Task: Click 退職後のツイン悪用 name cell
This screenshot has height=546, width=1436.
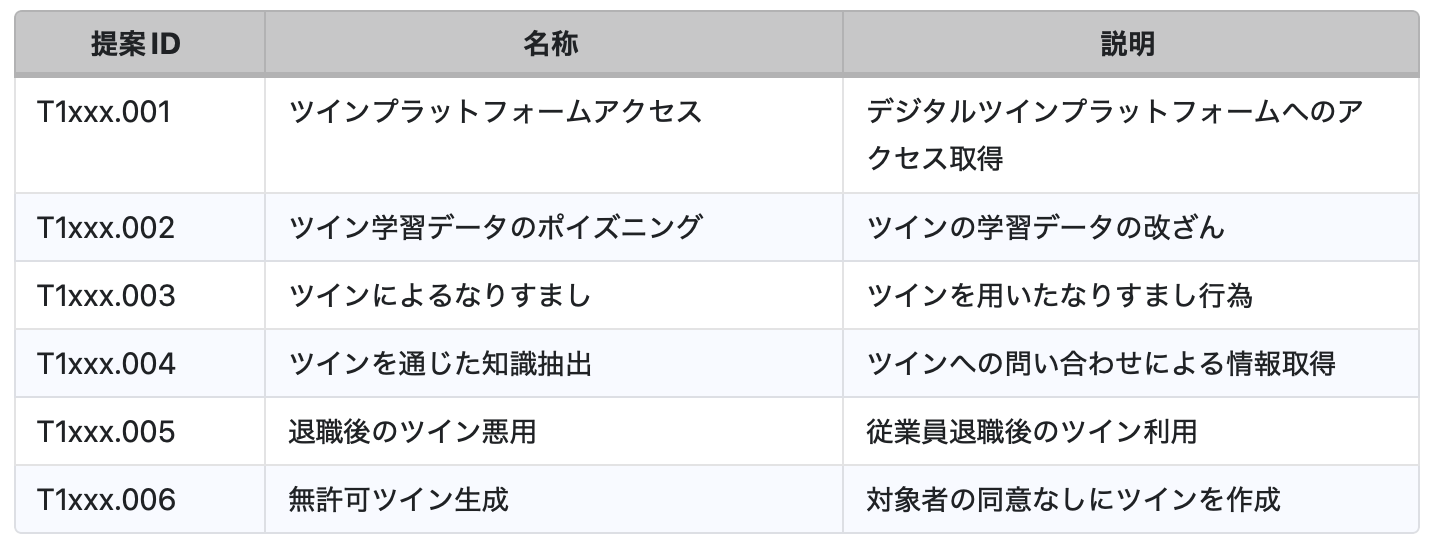Action: (x=413, y=431)
